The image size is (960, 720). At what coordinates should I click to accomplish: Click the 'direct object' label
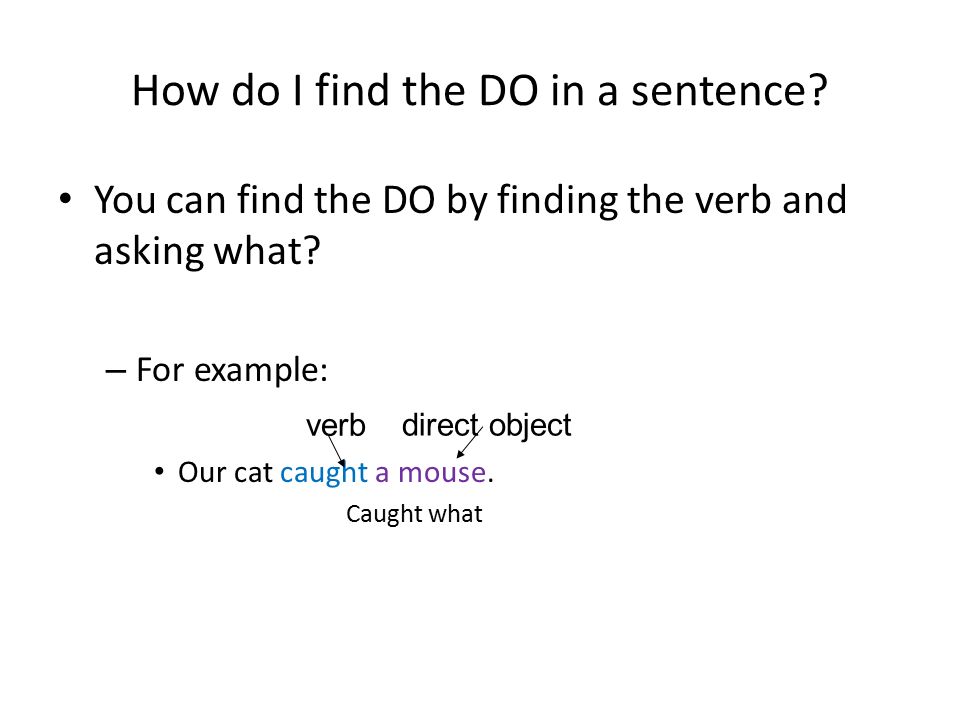(486, 426)
